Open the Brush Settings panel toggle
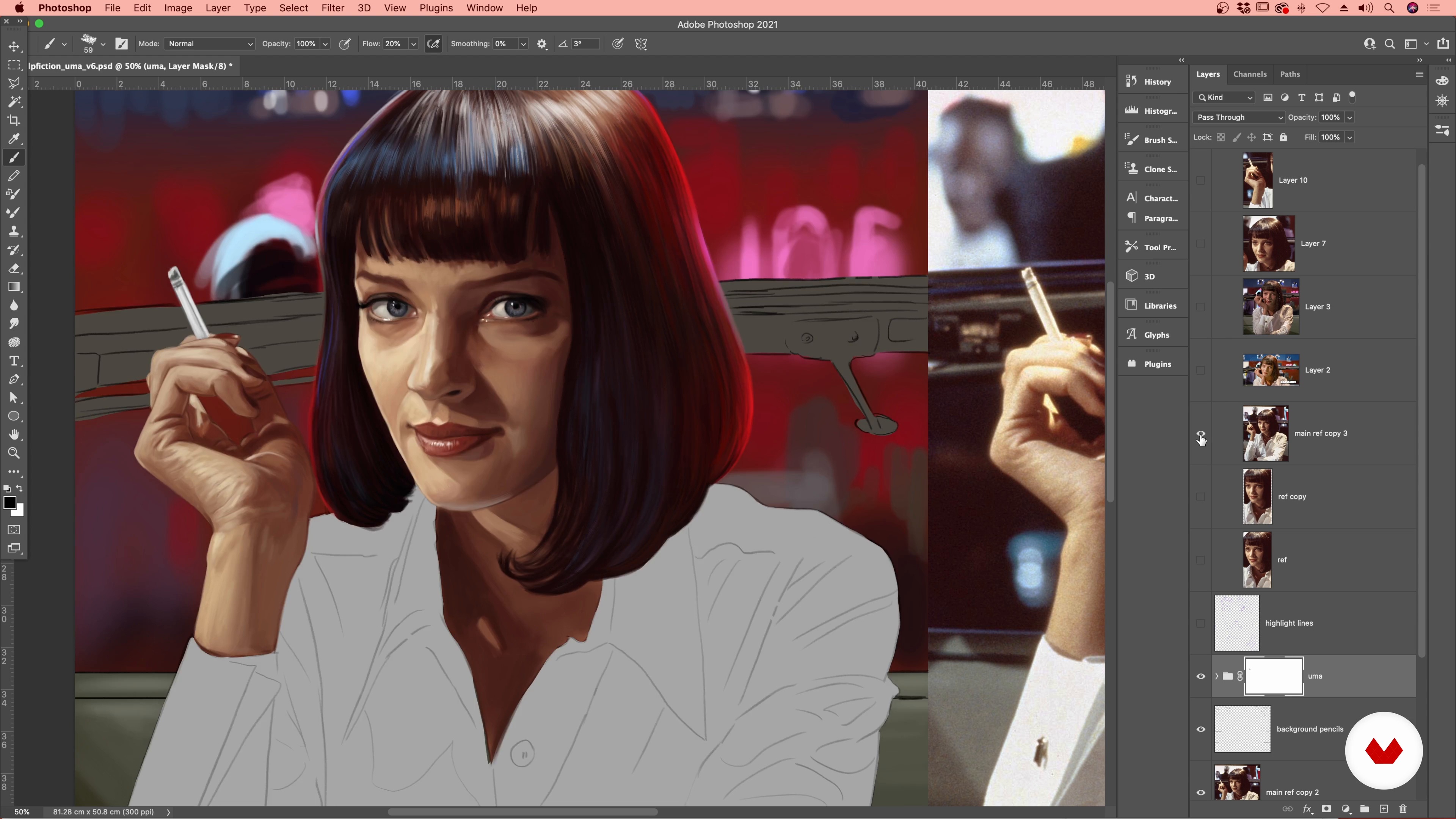 tap(121, 44)
